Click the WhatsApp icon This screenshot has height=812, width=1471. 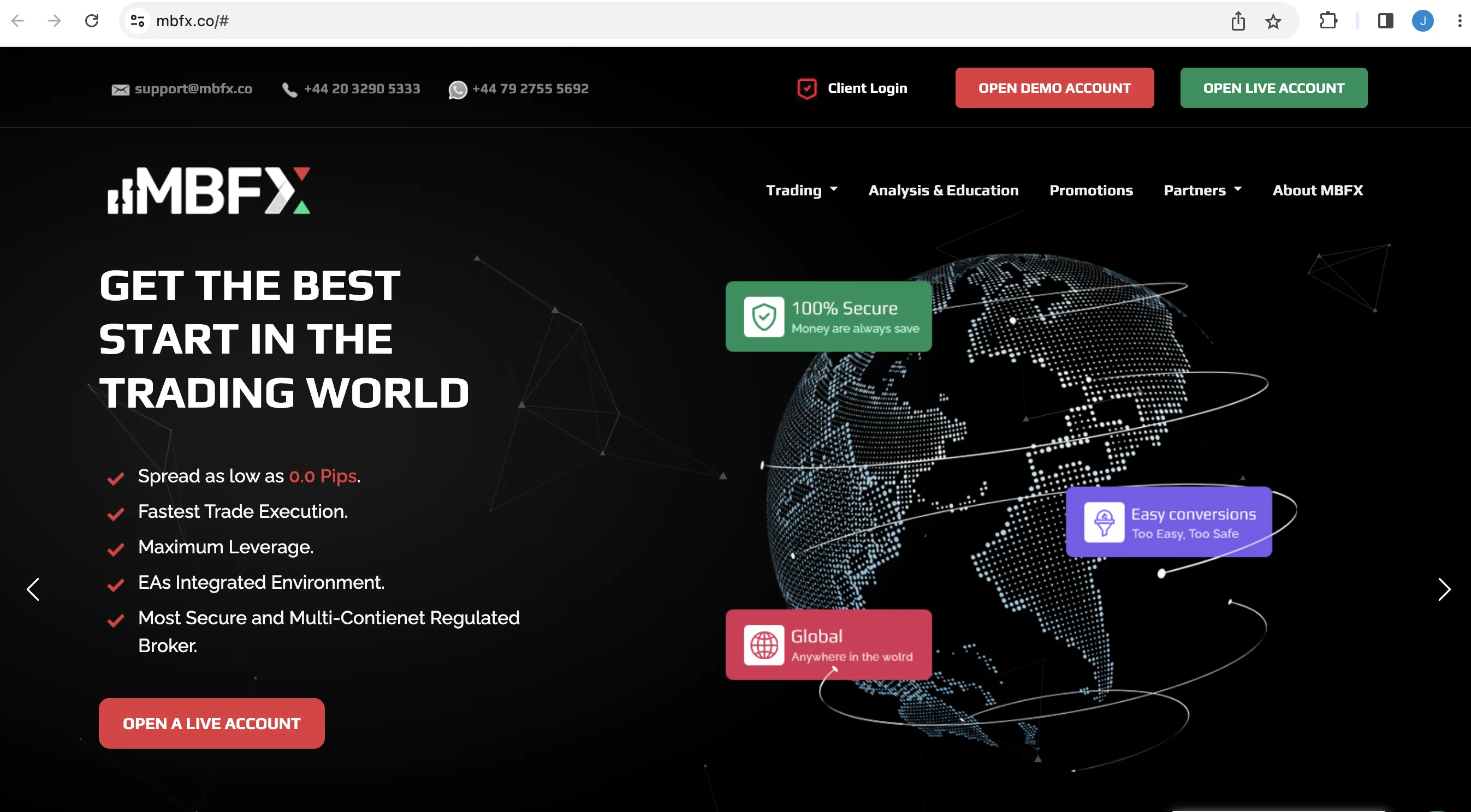pos(458,89)
